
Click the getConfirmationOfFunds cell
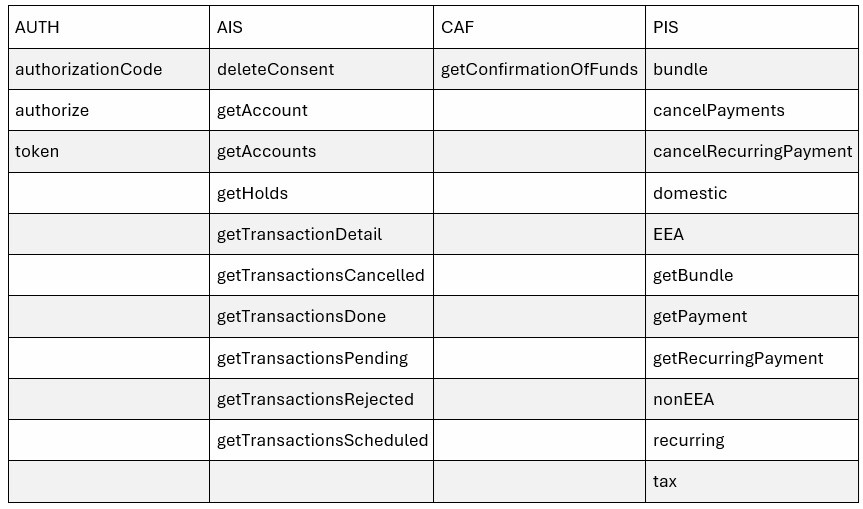(x=539, y=69)
